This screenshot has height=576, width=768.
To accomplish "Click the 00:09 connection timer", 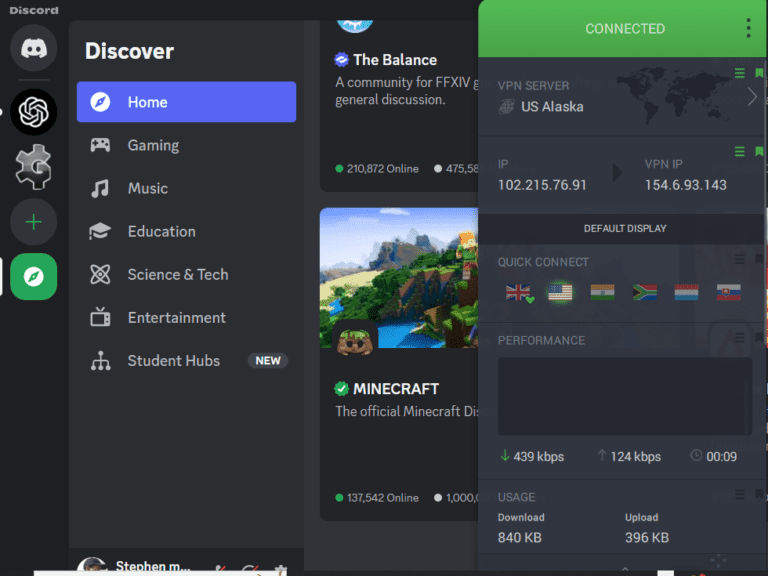I will [721, 456].
